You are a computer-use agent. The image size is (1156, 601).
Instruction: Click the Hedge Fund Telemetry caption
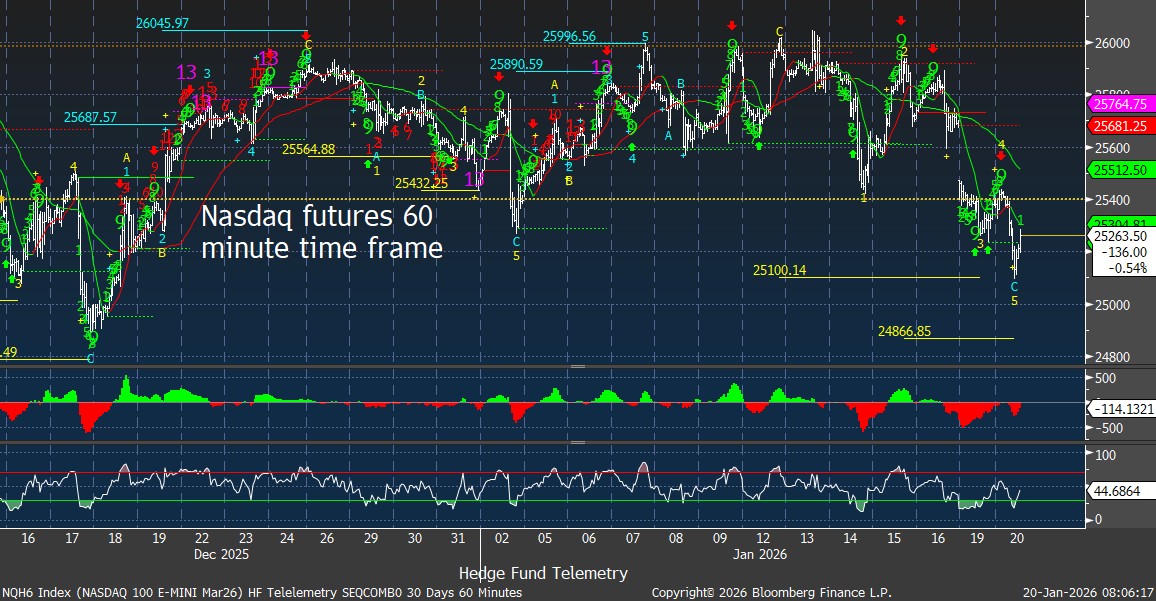pos(543,573)
